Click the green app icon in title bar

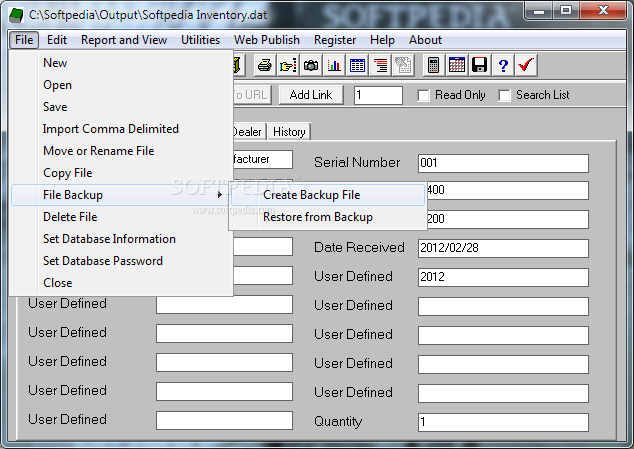point(17,15)
